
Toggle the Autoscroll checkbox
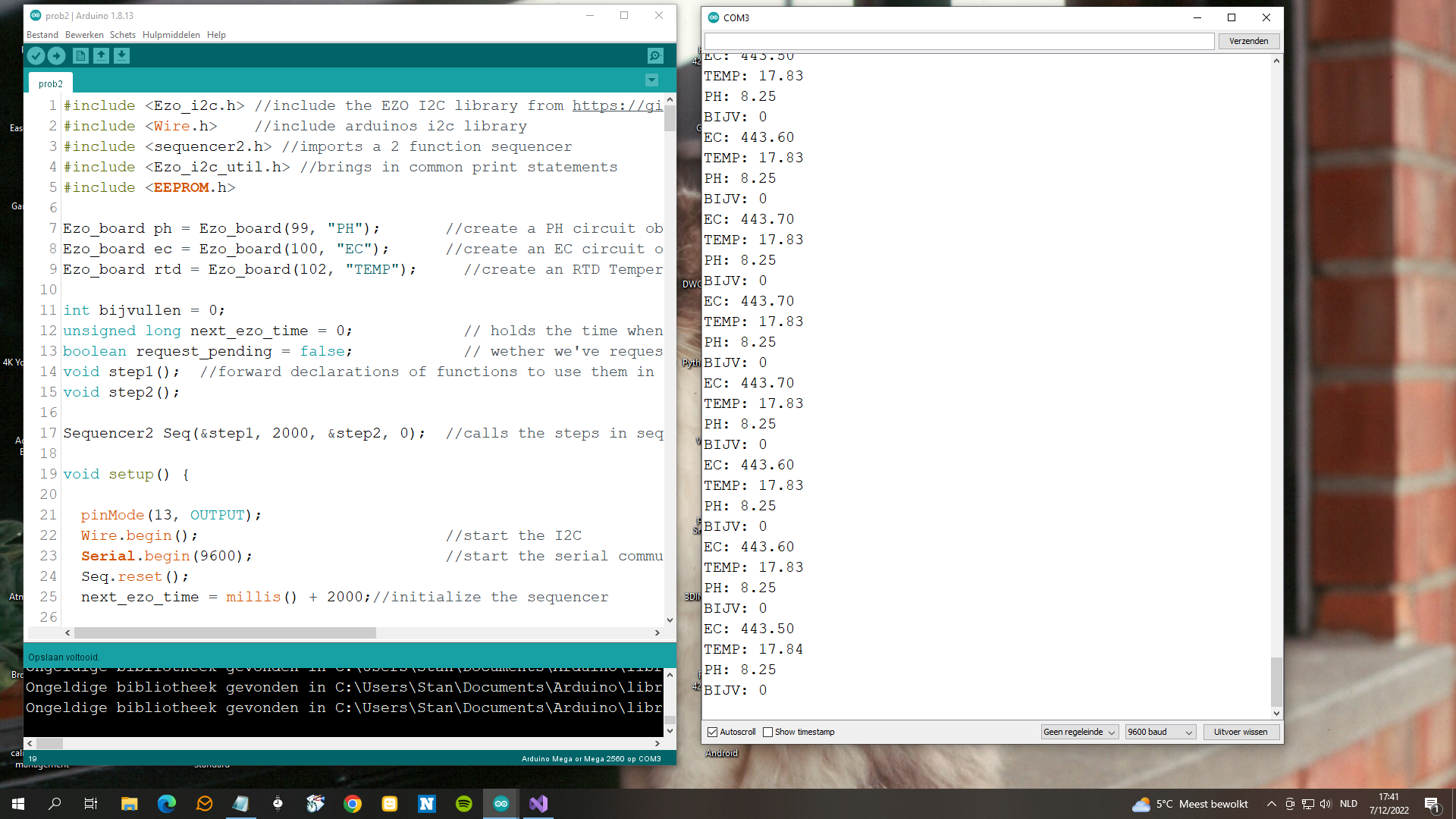pyautogui.click(x=712, y=732)
